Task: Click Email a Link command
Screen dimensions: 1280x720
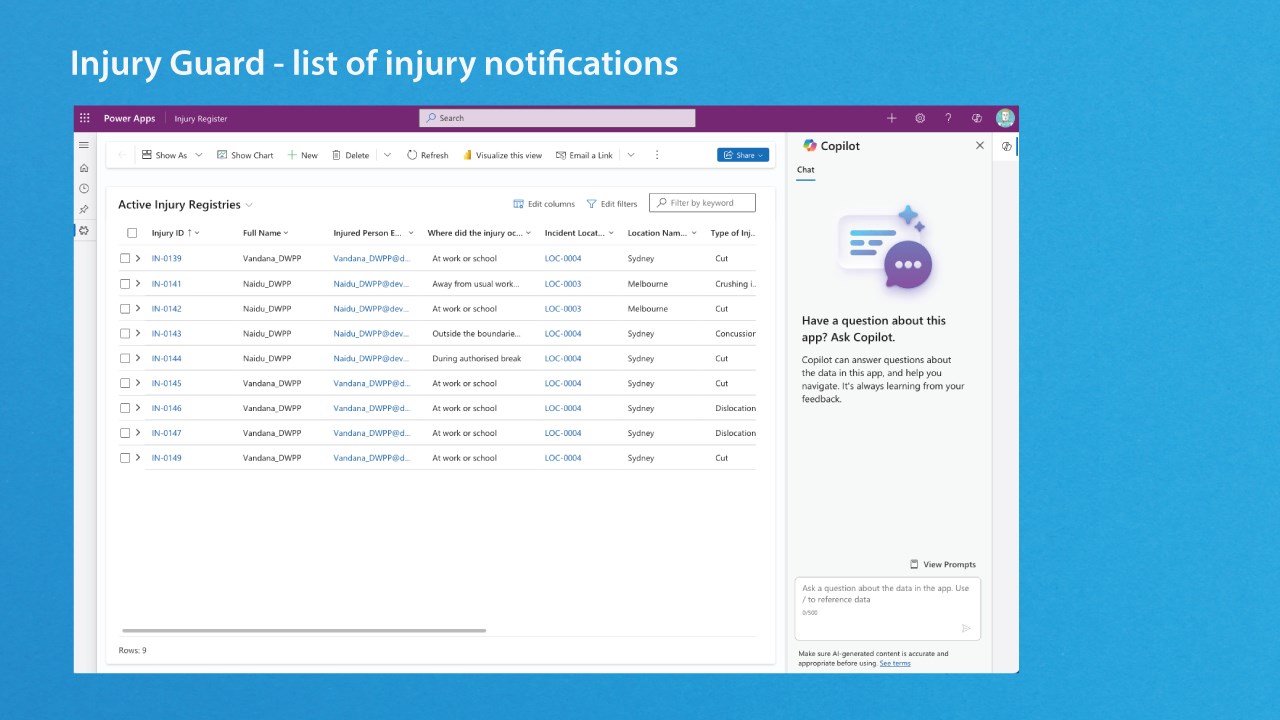Action: pyautogui.click(x=584, y=155)
